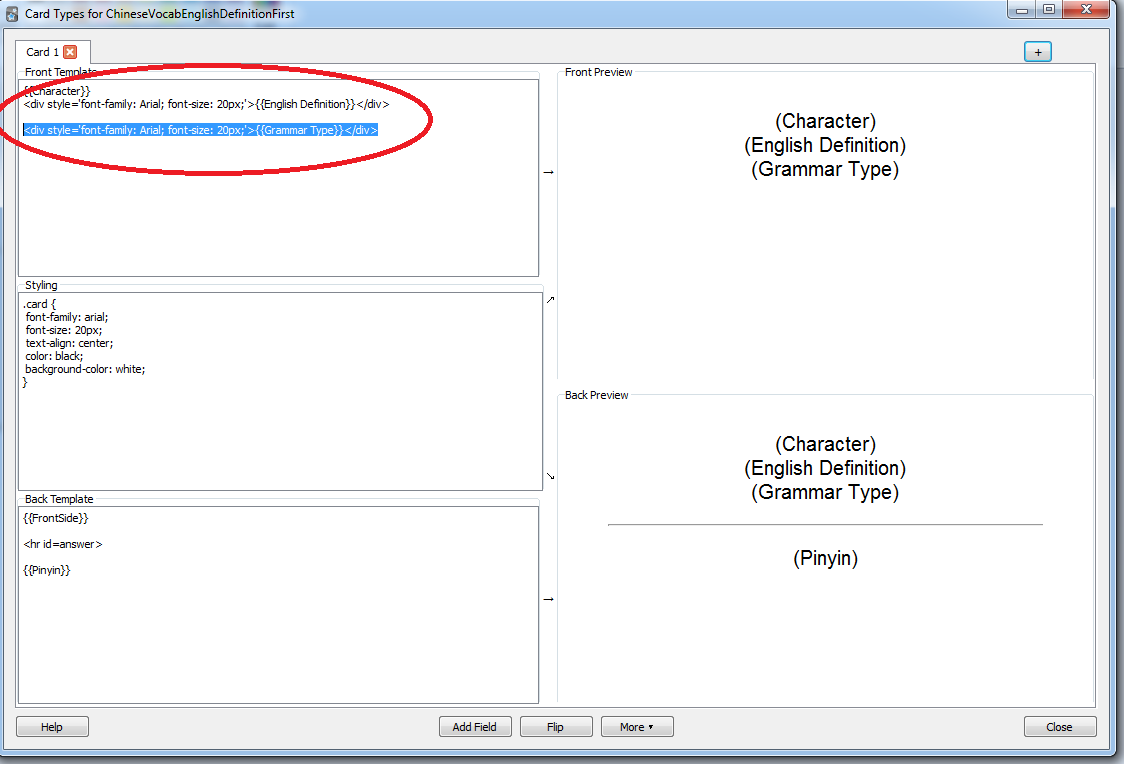Screen dimensions: 1124x764
Task: Click the Add Field button
Action: click(x=475, y=726)
